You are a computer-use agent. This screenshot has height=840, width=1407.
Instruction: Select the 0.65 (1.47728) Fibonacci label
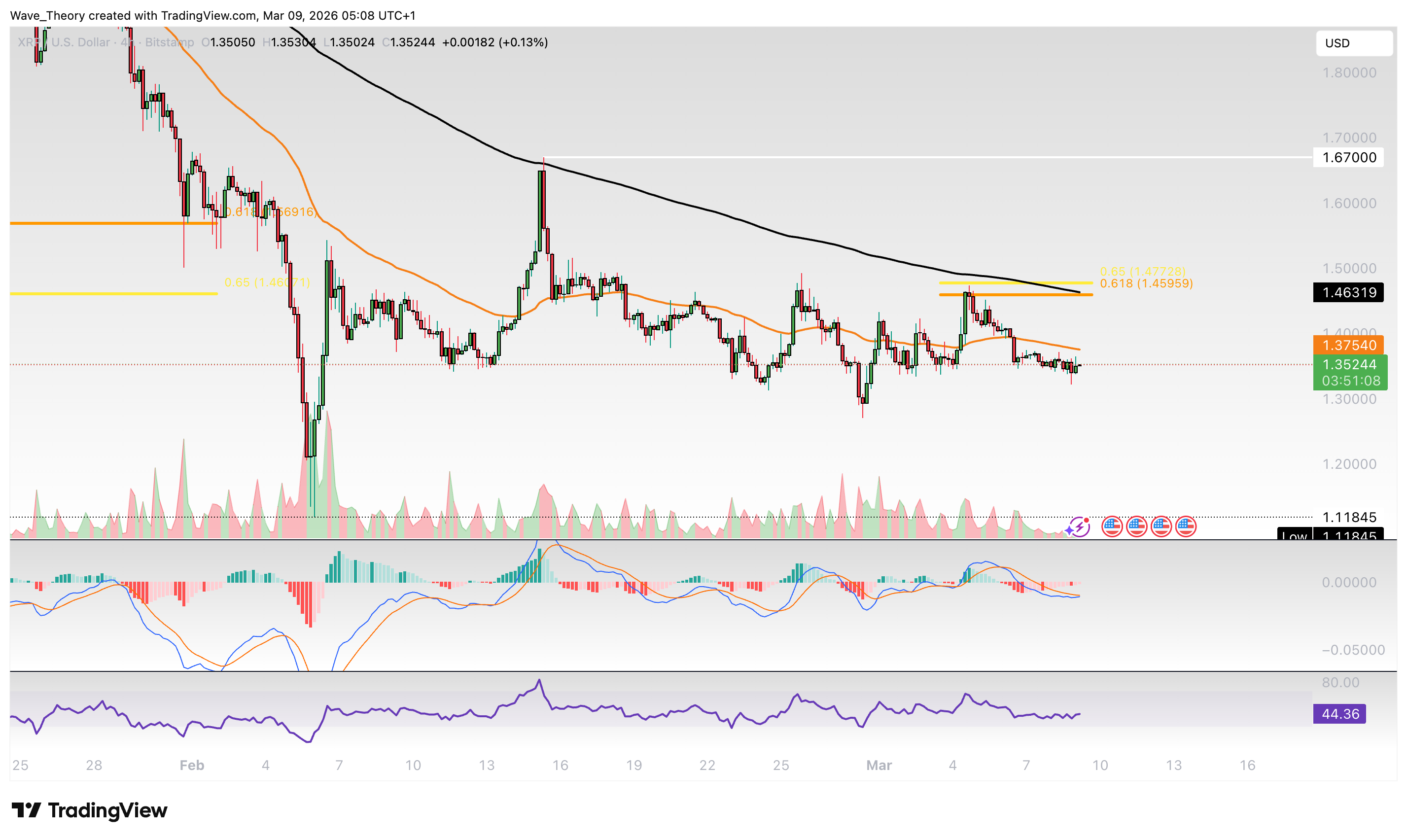(1142, 272)
